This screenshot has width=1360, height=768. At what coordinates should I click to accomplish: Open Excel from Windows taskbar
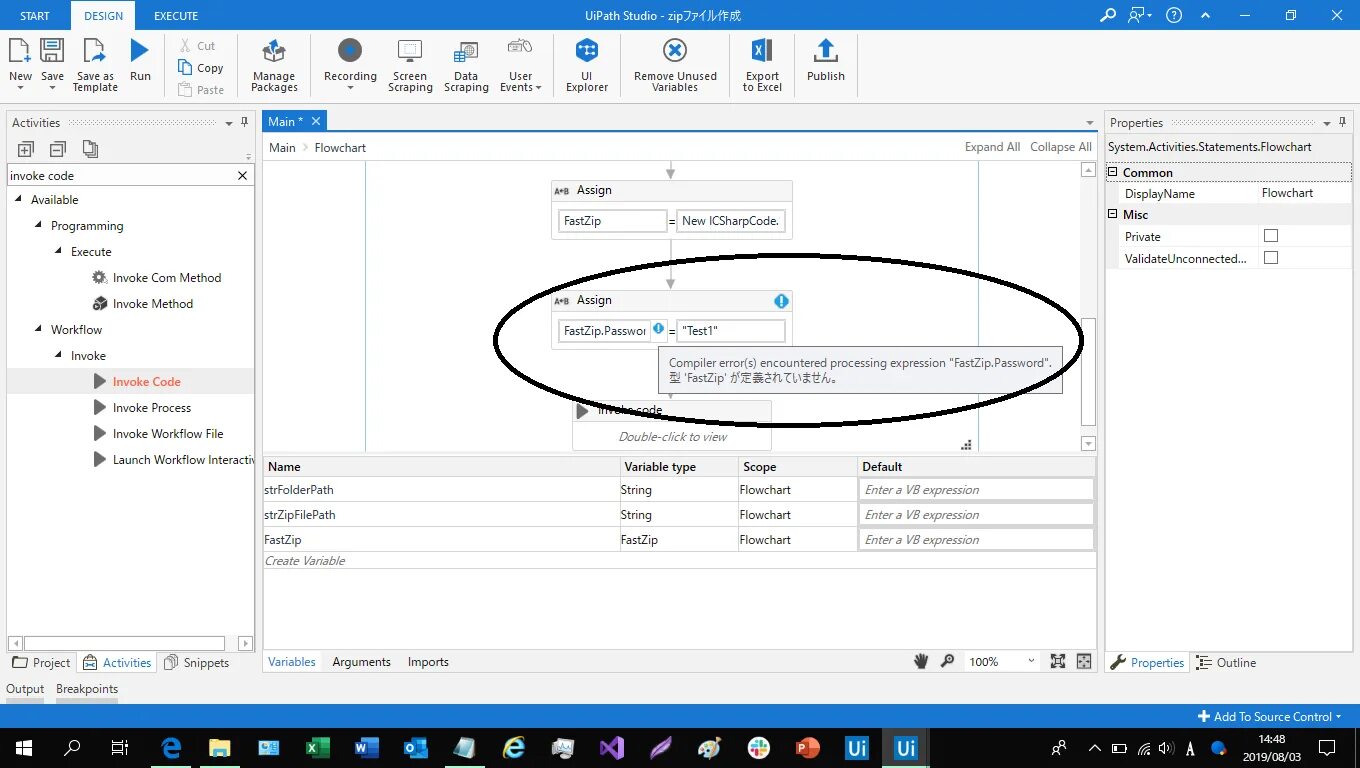[317, 748]
